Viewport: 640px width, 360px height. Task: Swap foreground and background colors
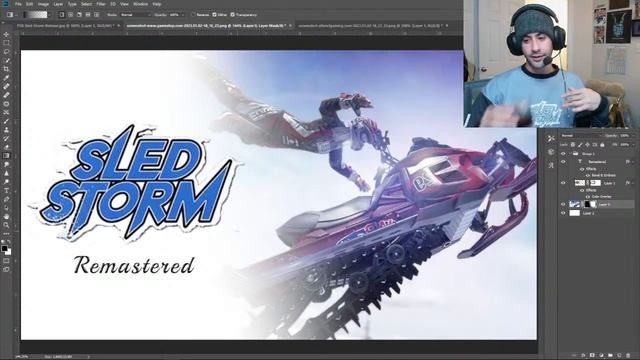(9, 242)
